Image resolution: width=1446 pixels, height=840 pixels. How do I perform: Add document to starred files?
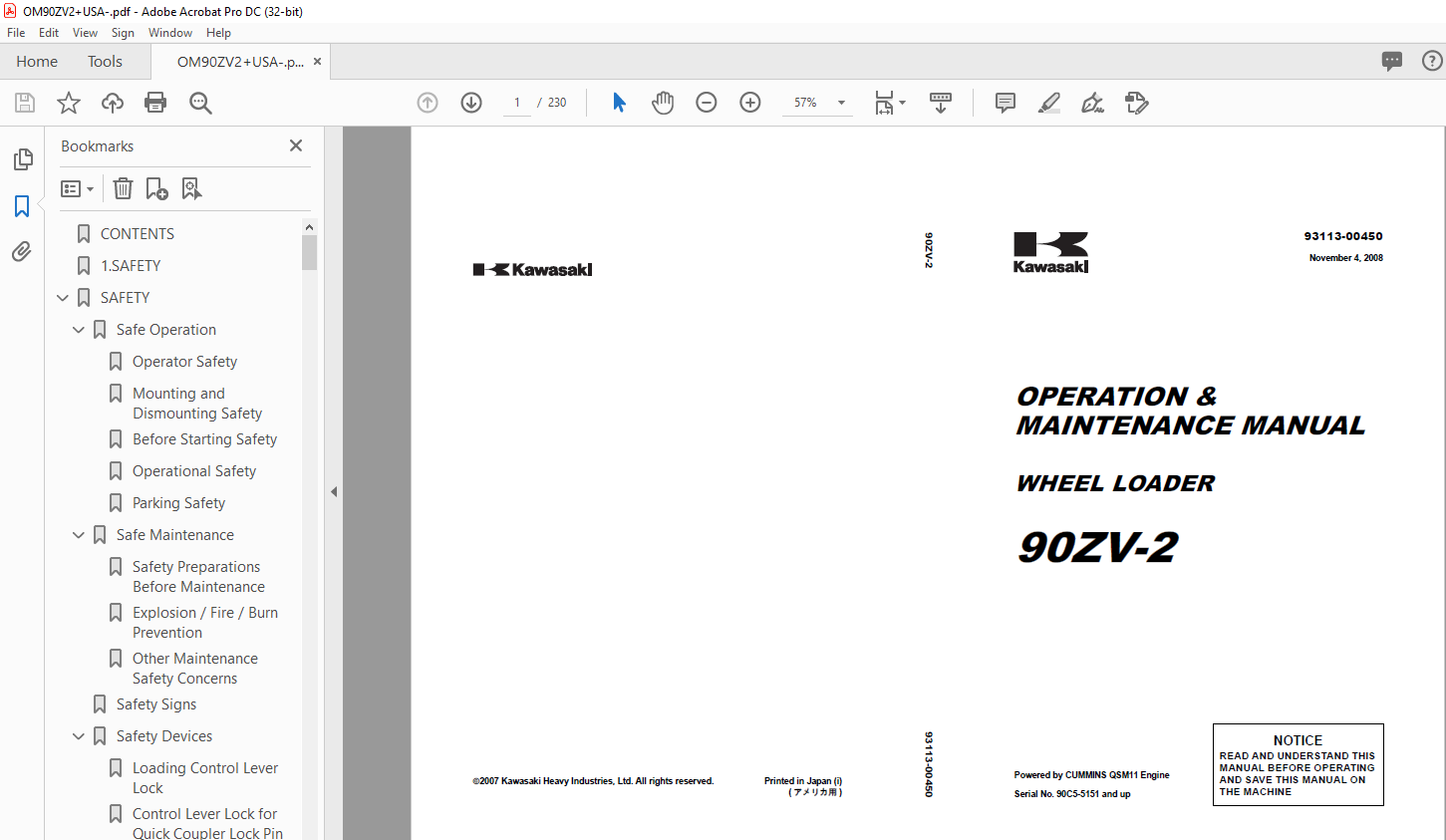pyautogui.click(x=69, y=103)
